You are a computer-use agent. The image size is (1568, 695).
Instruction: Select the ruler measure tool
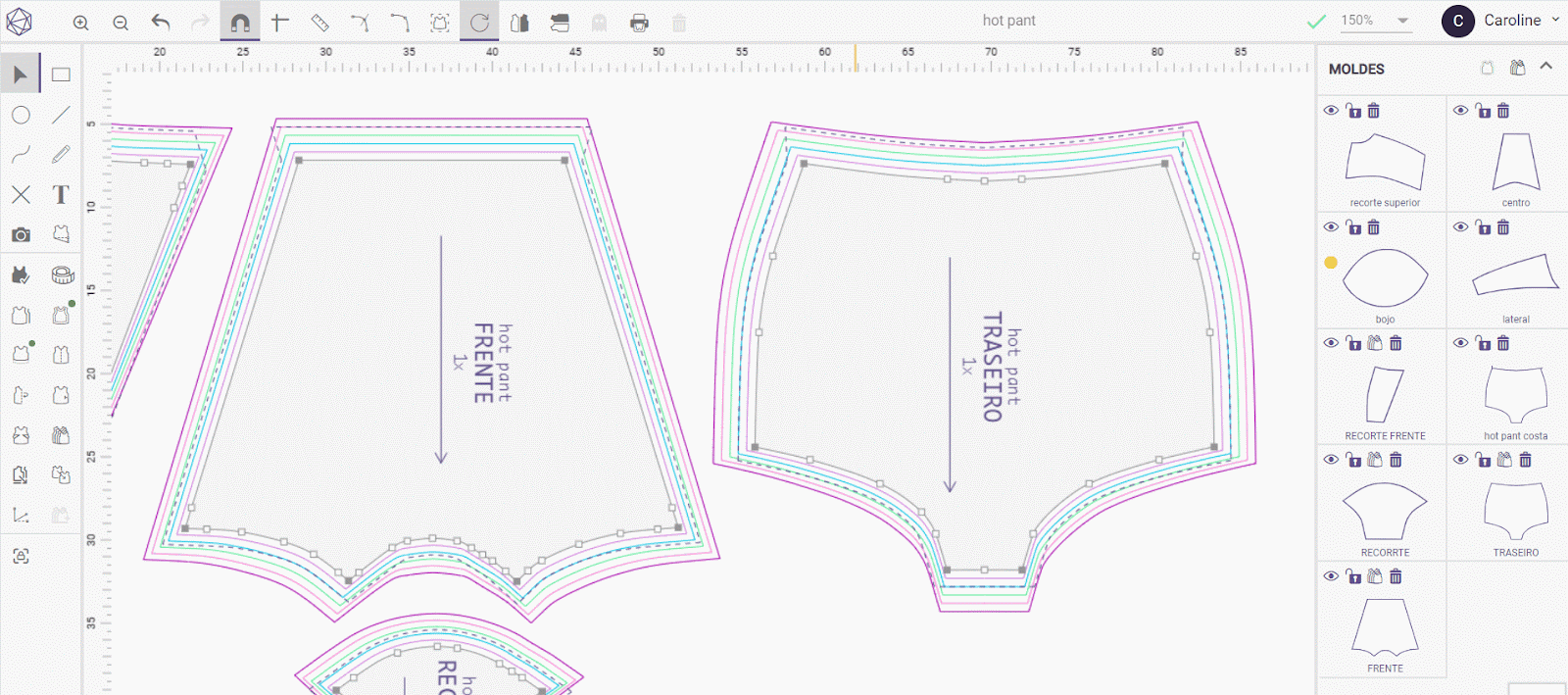click(319, 23)
